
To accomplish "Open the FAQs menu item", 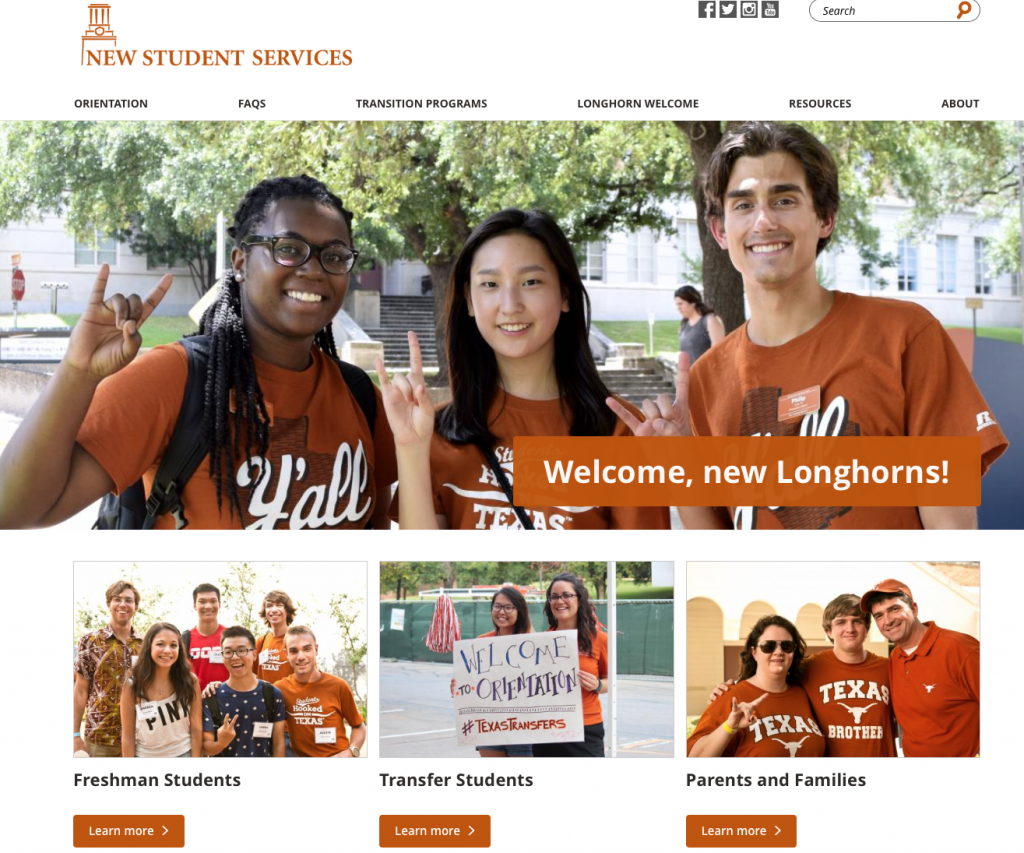I will coord(252,103).
